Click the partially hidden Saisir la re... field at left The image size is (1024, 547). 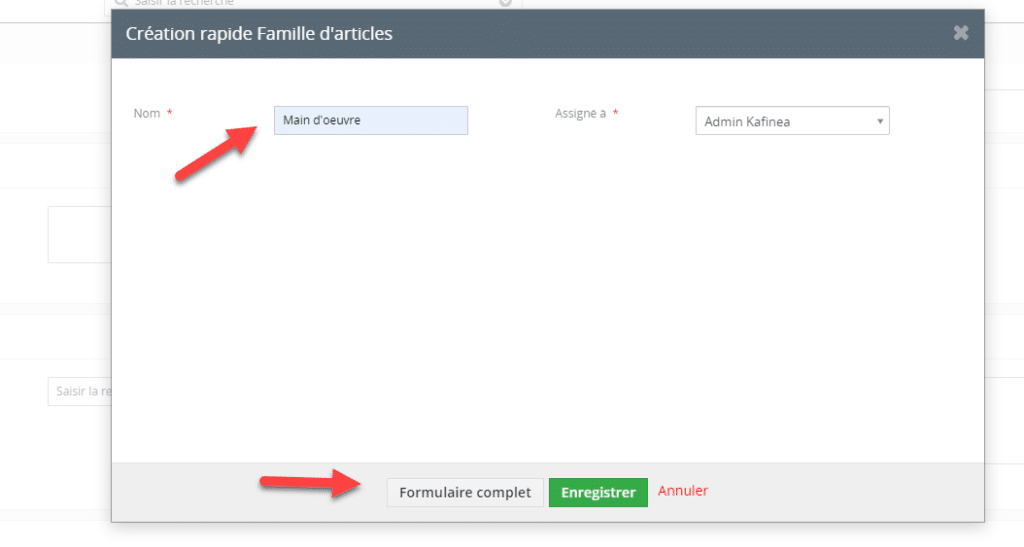[x=80, y=391]
